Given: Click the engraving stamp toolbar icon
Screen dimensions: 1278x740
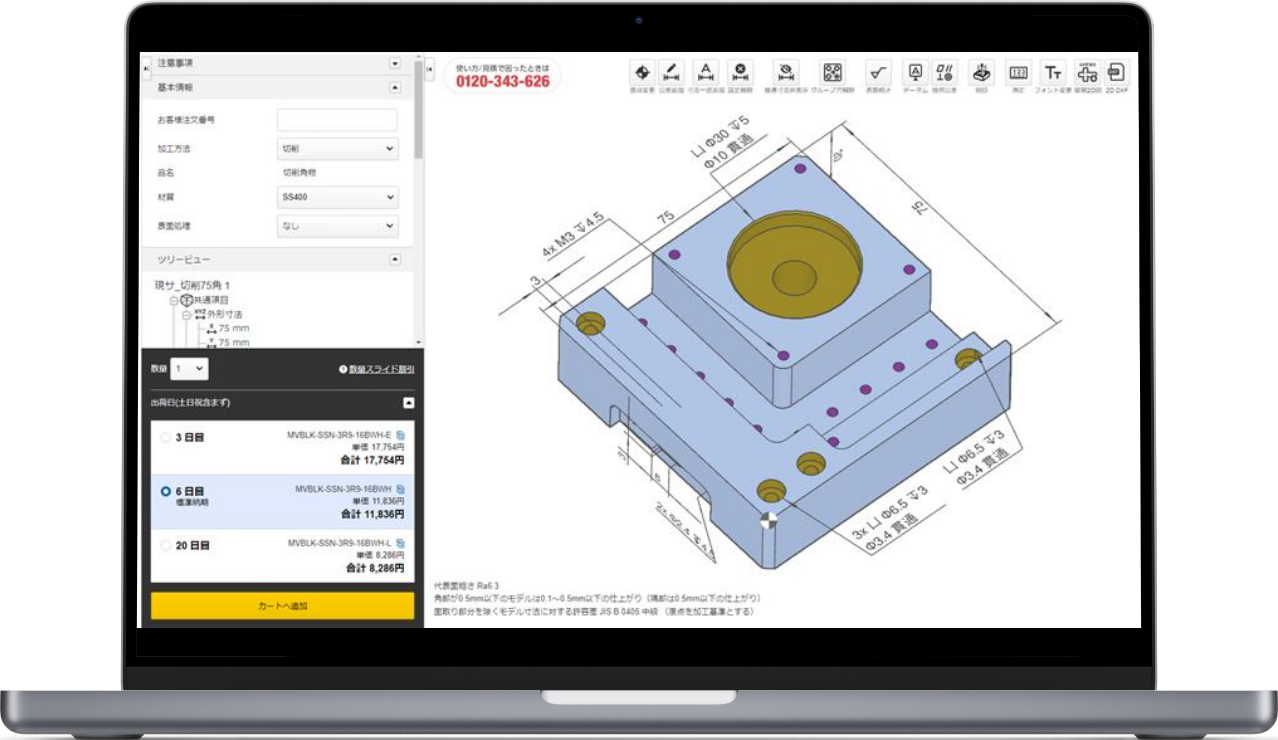Looking at the screenshot, I should pos(982,73).
